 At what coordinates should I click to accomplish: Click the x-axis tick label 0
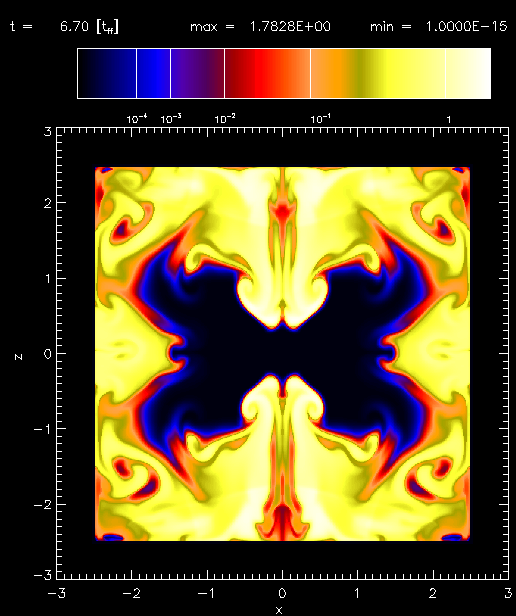coord(282,593)
